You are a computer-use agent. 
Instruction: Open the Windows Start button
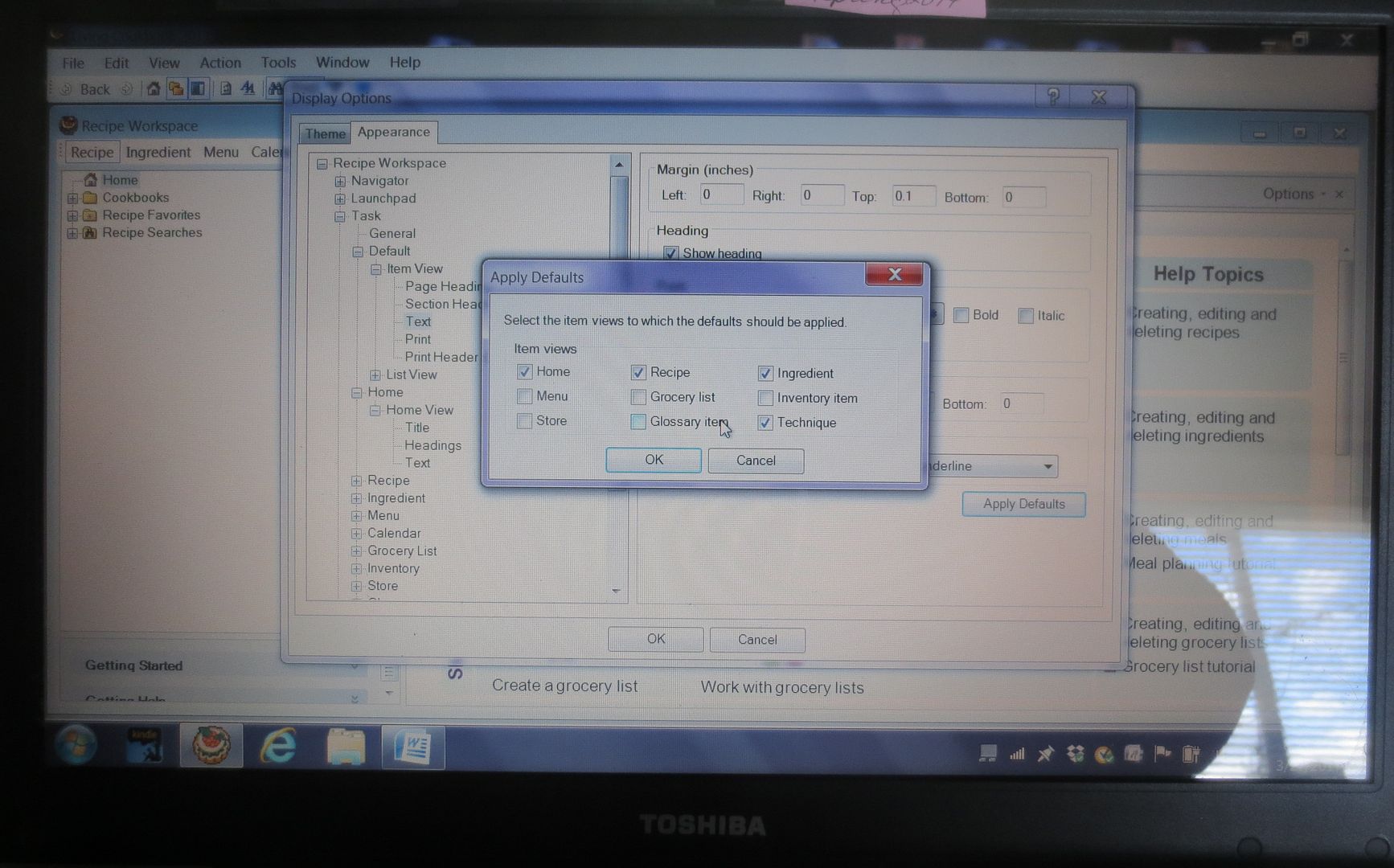[76, 745]
